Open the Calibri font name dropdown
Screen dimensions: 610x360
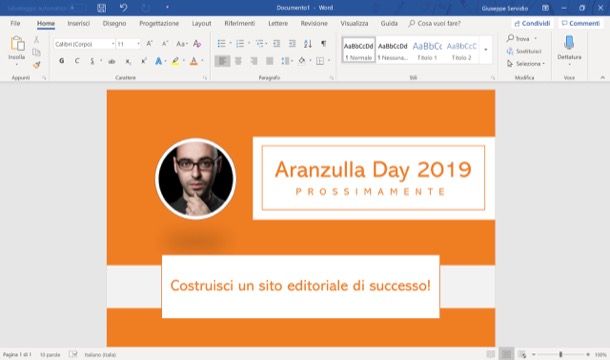tap(113, 44)
